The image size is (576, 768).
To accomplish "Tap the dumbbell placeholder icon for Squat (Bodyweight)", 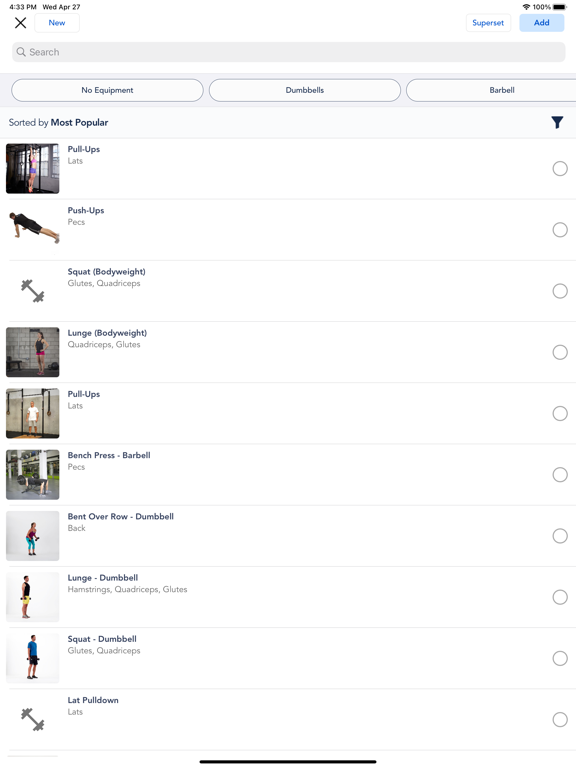I will (x=32, y=291).
